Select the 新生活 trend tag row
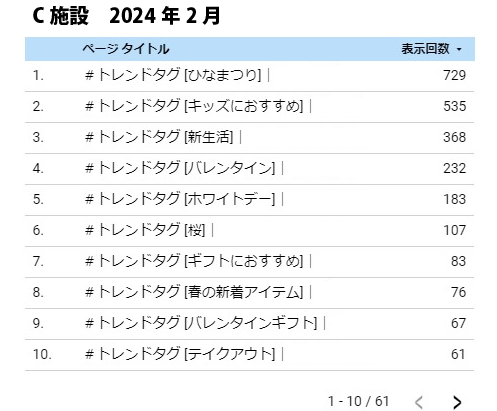Image resolution: width=497 pixels, height=411 pixels. pyautogui.click(x=249, y=138)
